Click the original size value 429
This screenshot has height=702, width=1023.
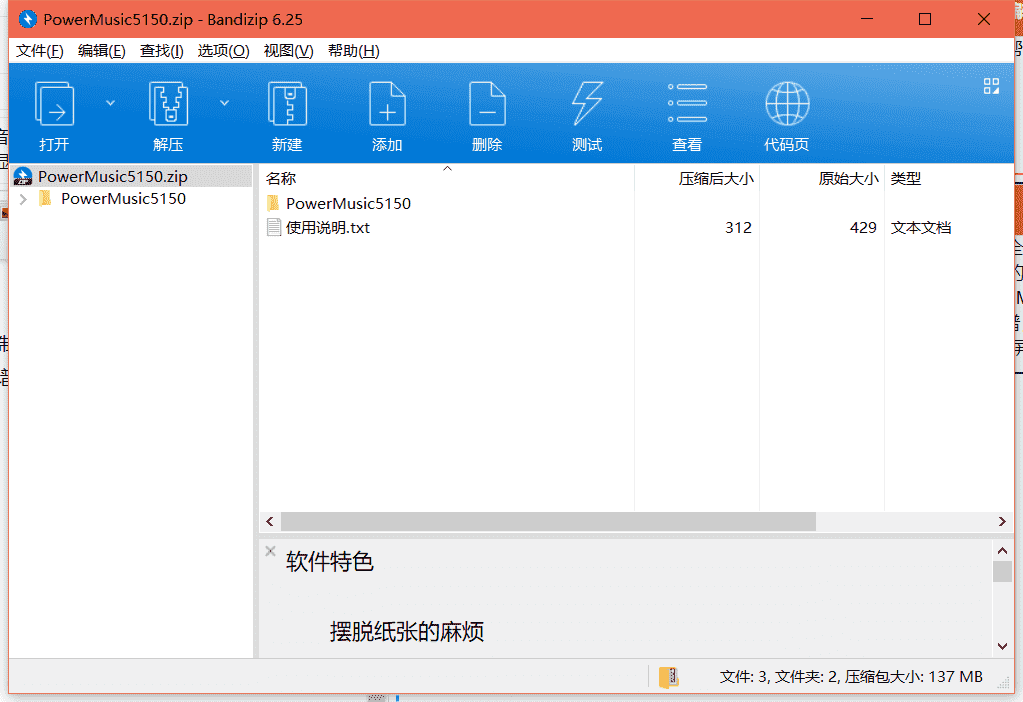(x=863, y=228)
